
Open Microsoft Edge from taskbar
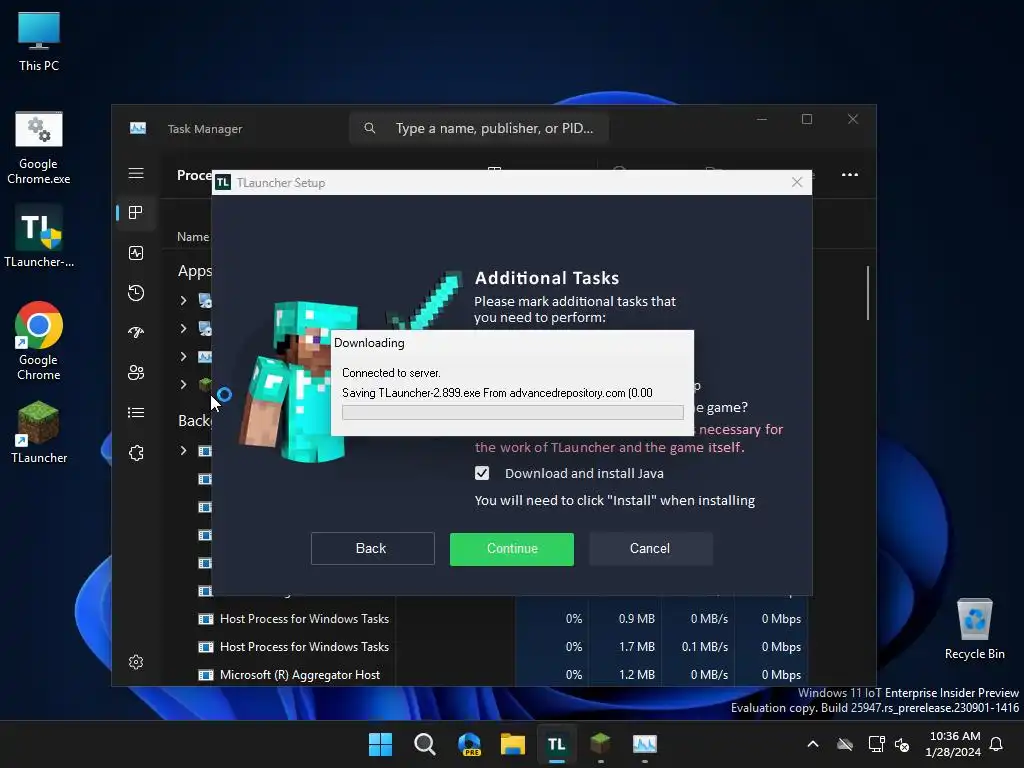click(469, 744)
